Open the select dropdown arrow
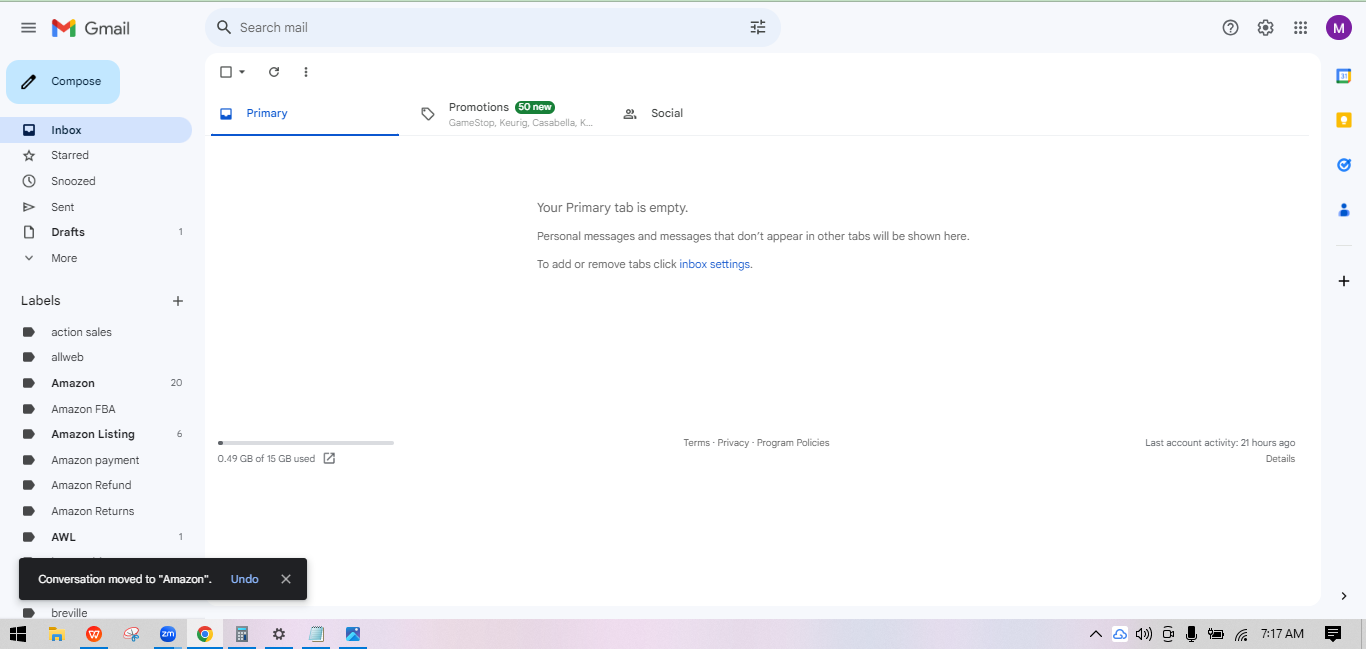The width and height of the screenshot is (1366, 649). (242, 72)
